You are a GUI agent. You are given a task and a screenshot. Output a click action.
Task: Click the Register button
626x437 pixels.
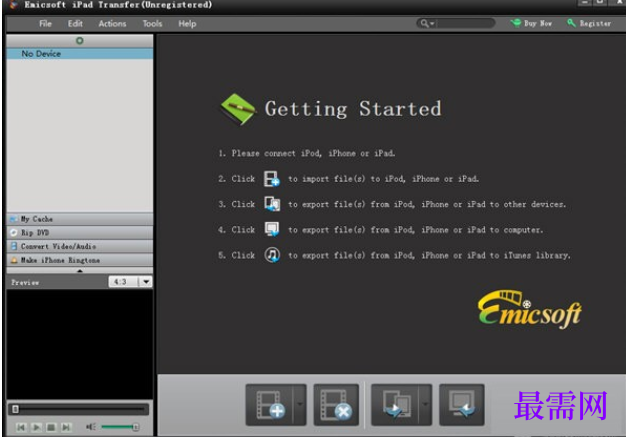click(589, 23)
